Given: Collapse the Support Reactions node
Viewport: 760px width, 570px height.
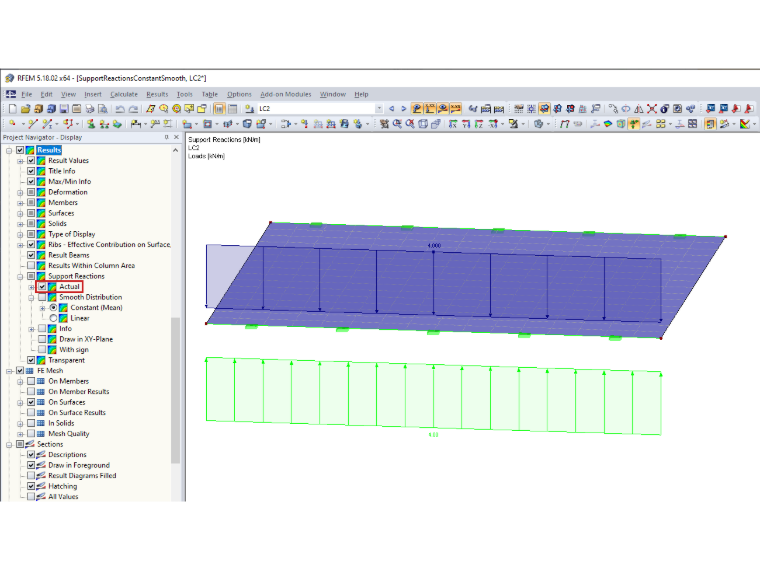Looking at the screenshot, I should pyautogui.click(x=20, y=277).
